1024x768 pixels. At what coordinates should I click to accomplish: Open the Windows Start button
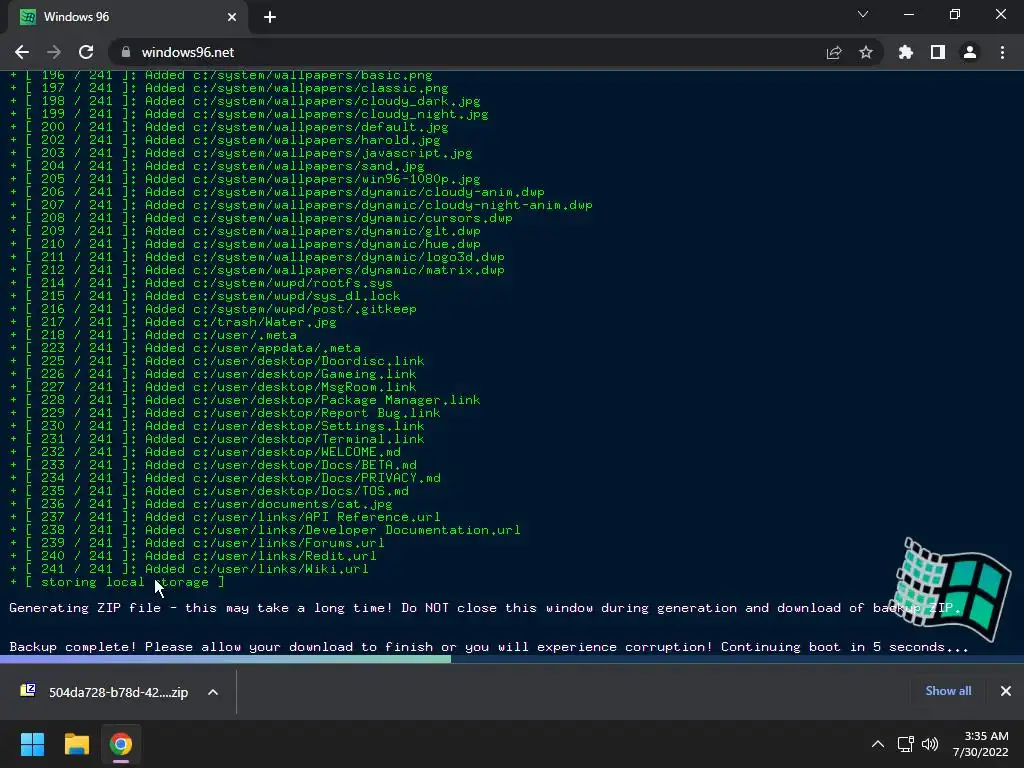(32, 744)
